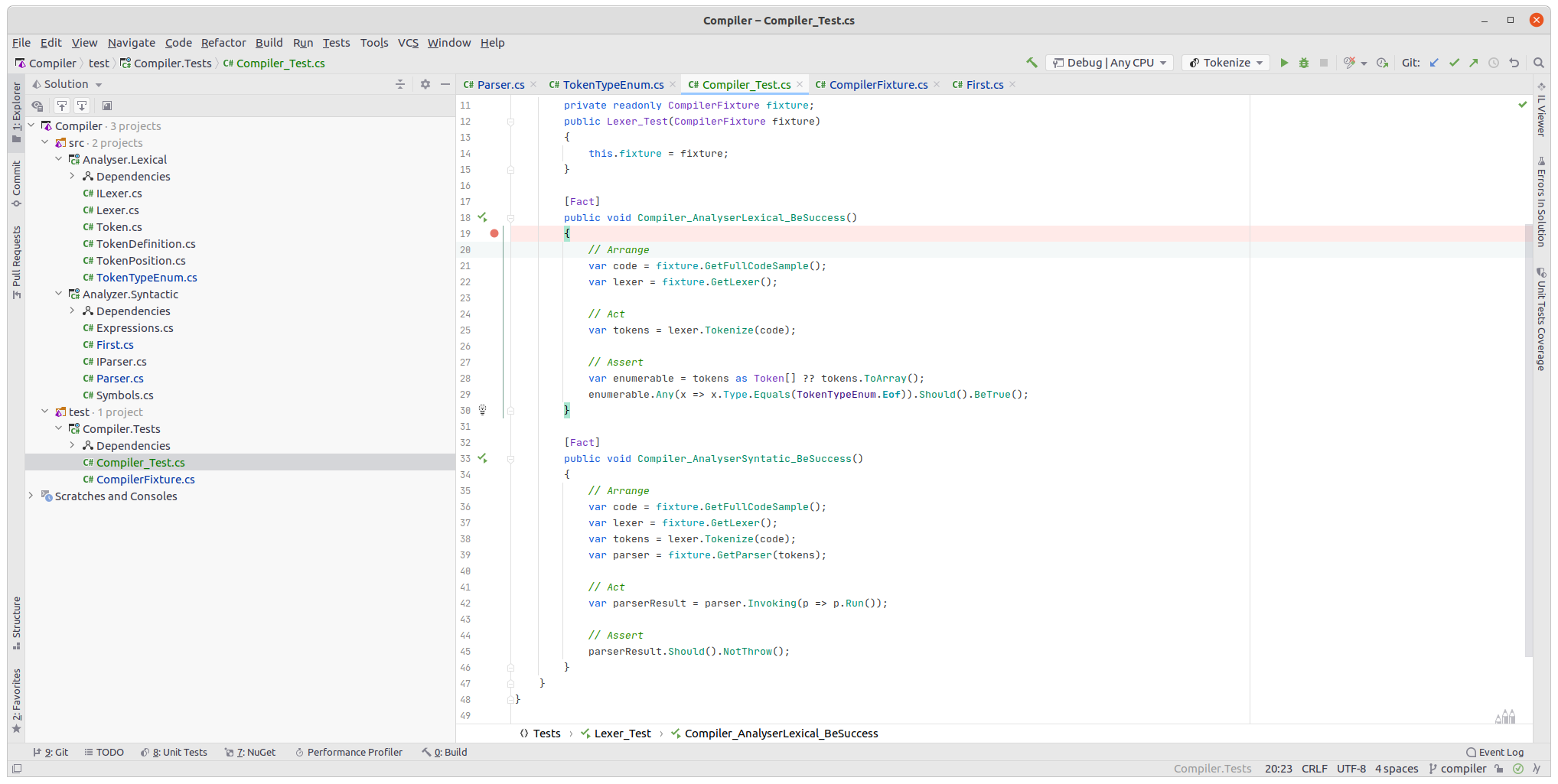Open the Tests menu
This screenshot has height=784, width=1558.
[336, 43]
